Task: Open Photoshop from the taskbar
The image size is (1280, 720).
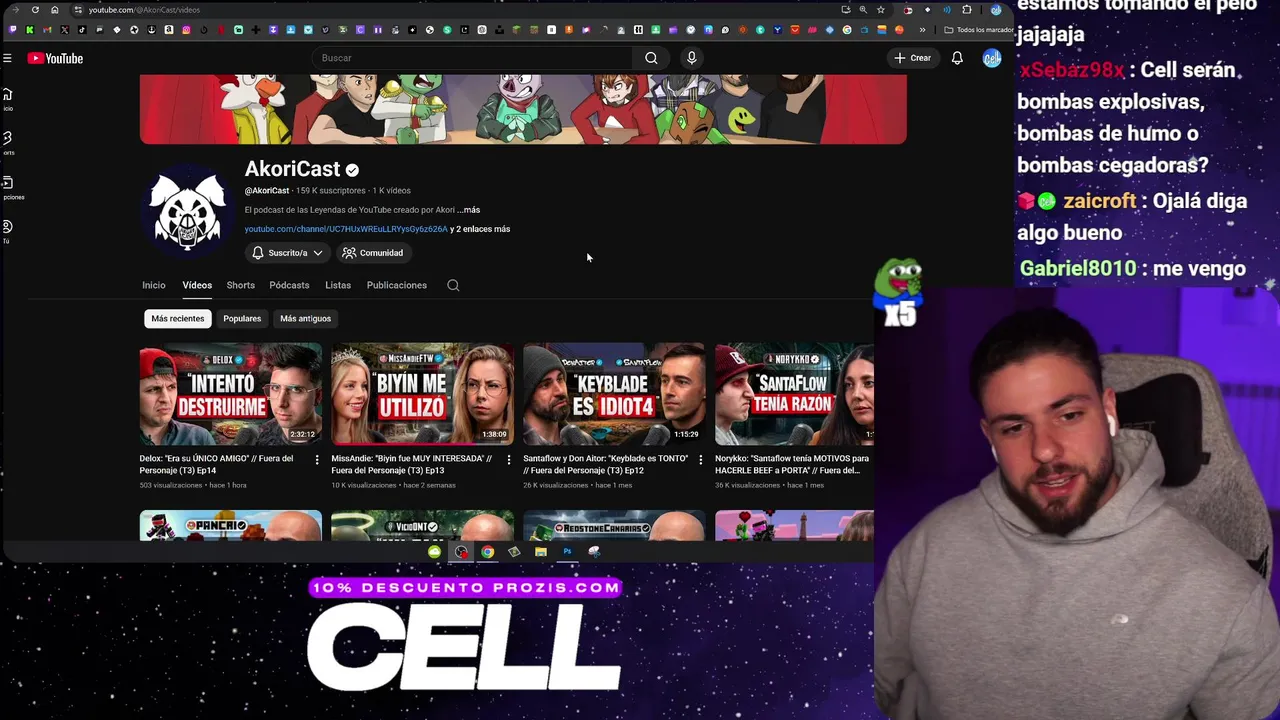Action: pos(567,552)
